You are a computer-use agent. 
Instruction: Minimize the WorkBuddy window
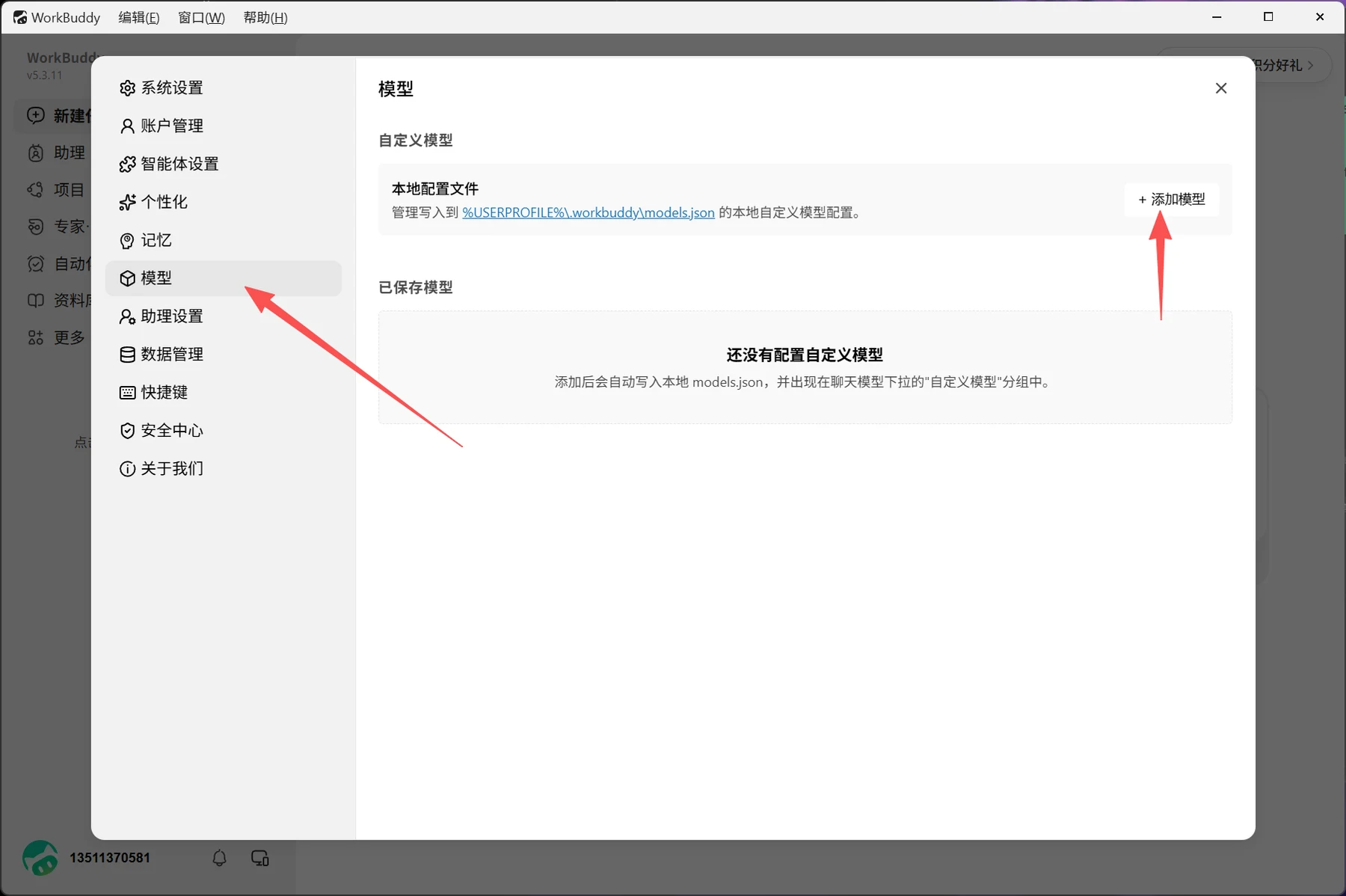click(1217, 16)
